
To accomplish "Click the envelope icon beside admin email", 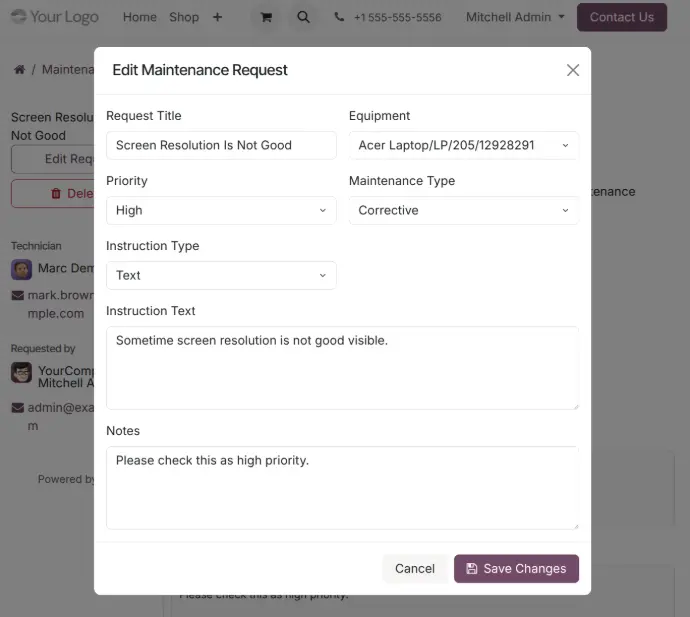I will [18, 408].
